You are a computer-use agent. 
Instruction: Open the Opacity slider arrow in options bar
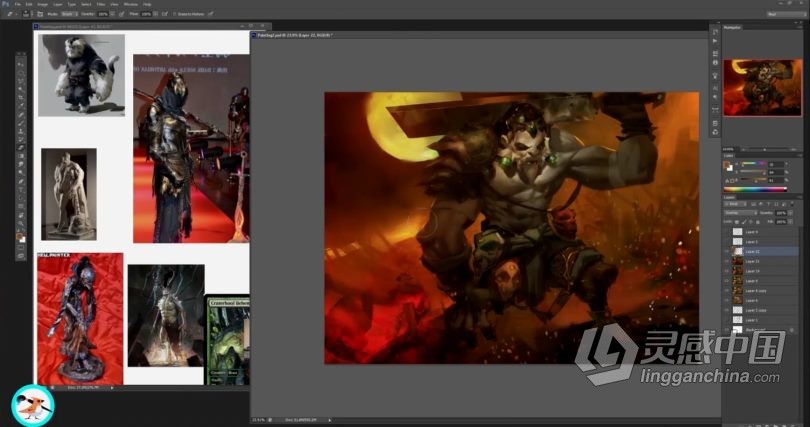(112, 14)
